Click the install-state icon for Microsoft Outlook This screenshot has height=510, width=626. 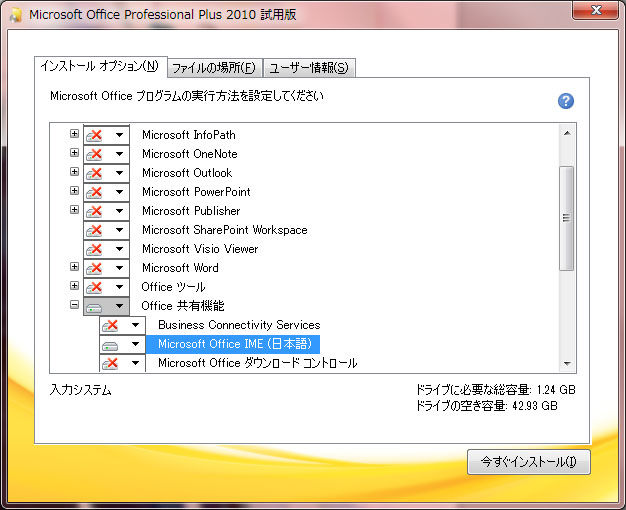click(x=94, y=173)
